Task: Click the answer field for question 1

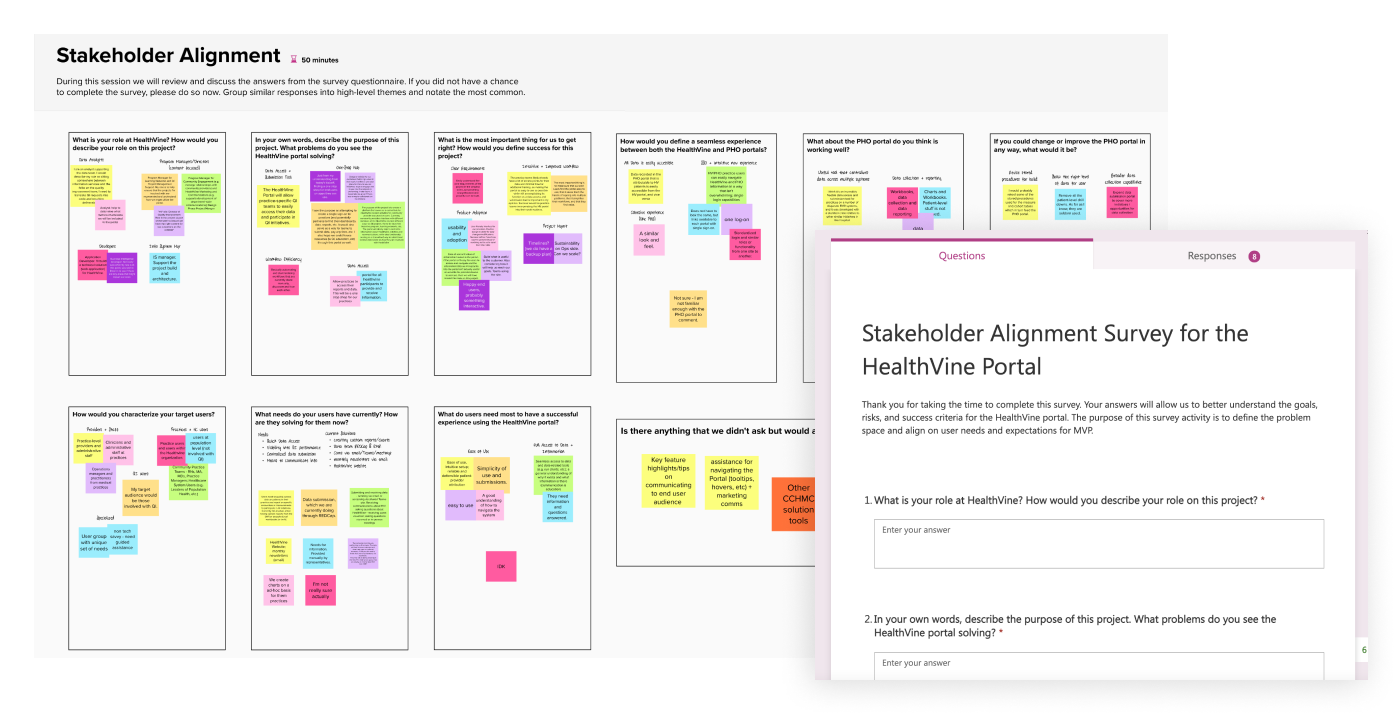Action: [x=1098, y=544]
